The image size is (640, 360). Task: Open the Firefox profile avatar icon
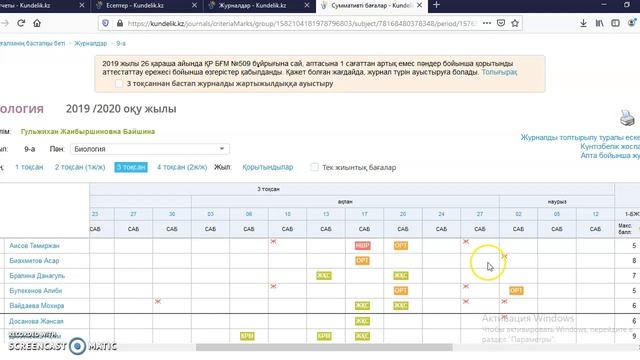pos(632,23)
